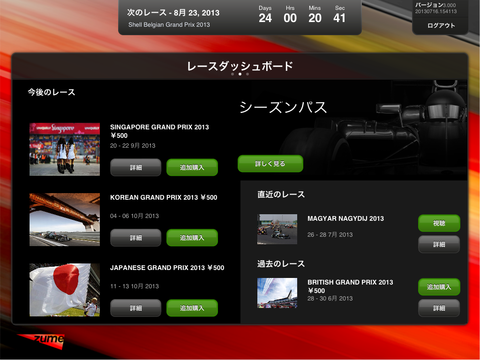Select the third page indicator dot
480x360 pixels.
pos(247,74)
